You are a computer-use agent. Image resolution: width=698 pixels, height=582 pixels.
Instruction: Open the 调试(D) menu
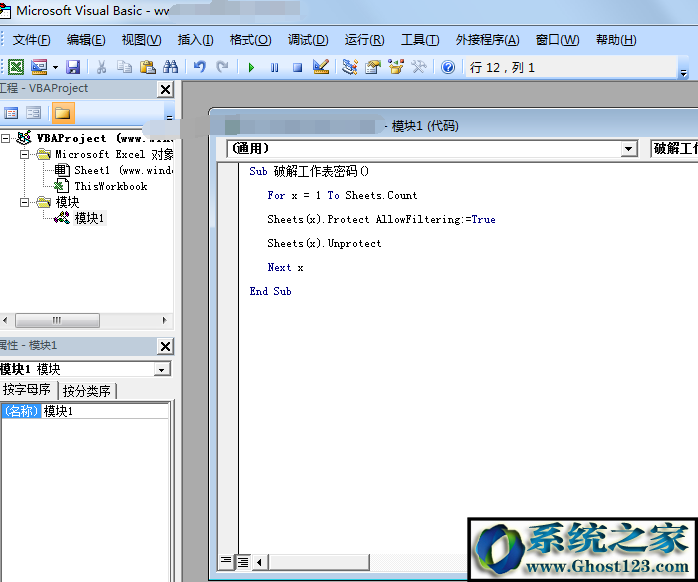coord(308,40)
